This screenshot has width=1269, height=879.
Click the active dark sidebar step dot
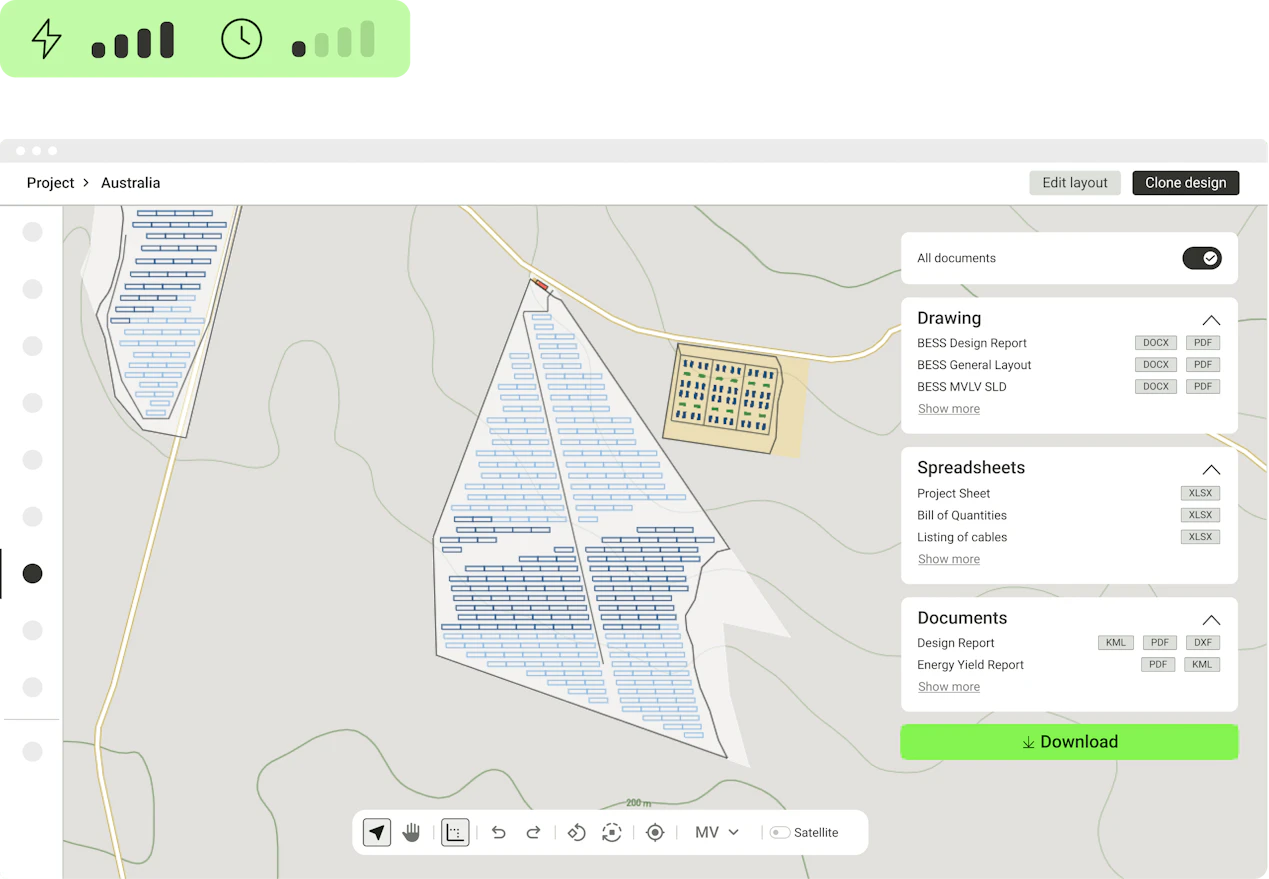33,573
